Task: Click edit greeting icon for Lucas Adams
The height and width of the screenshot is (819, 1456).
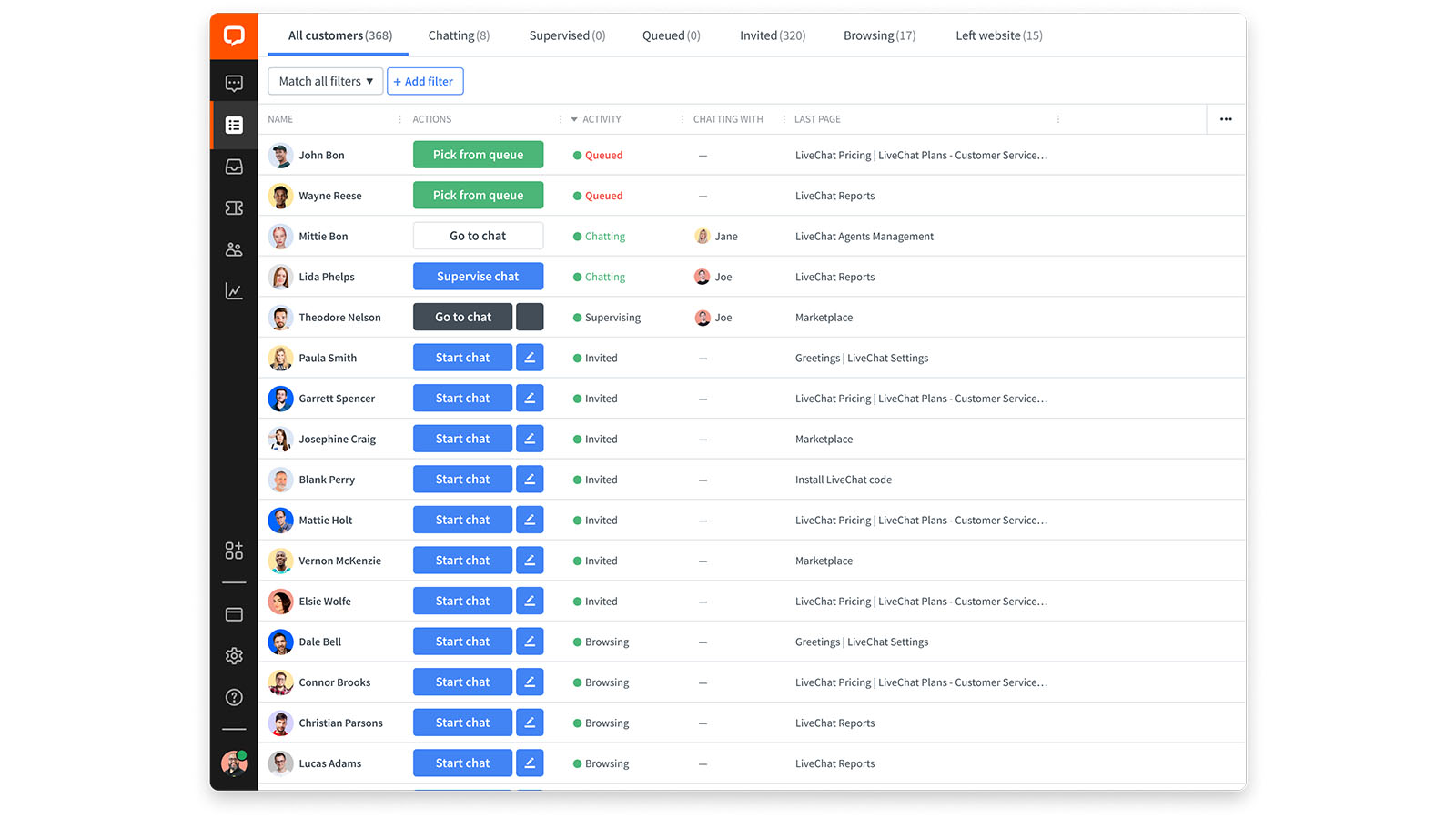Action: (x=530, y=763)
